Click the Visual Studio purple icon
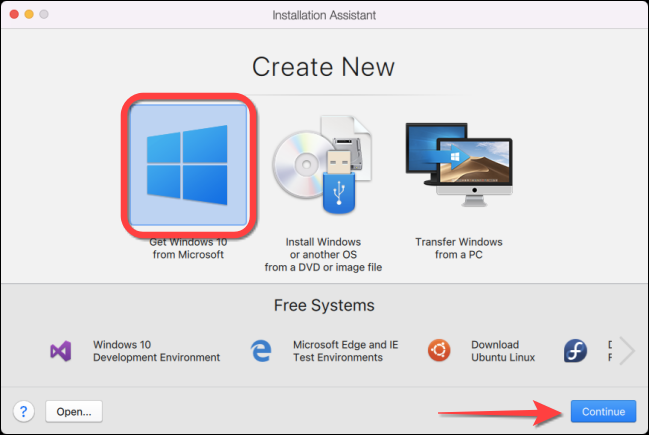 60,351
